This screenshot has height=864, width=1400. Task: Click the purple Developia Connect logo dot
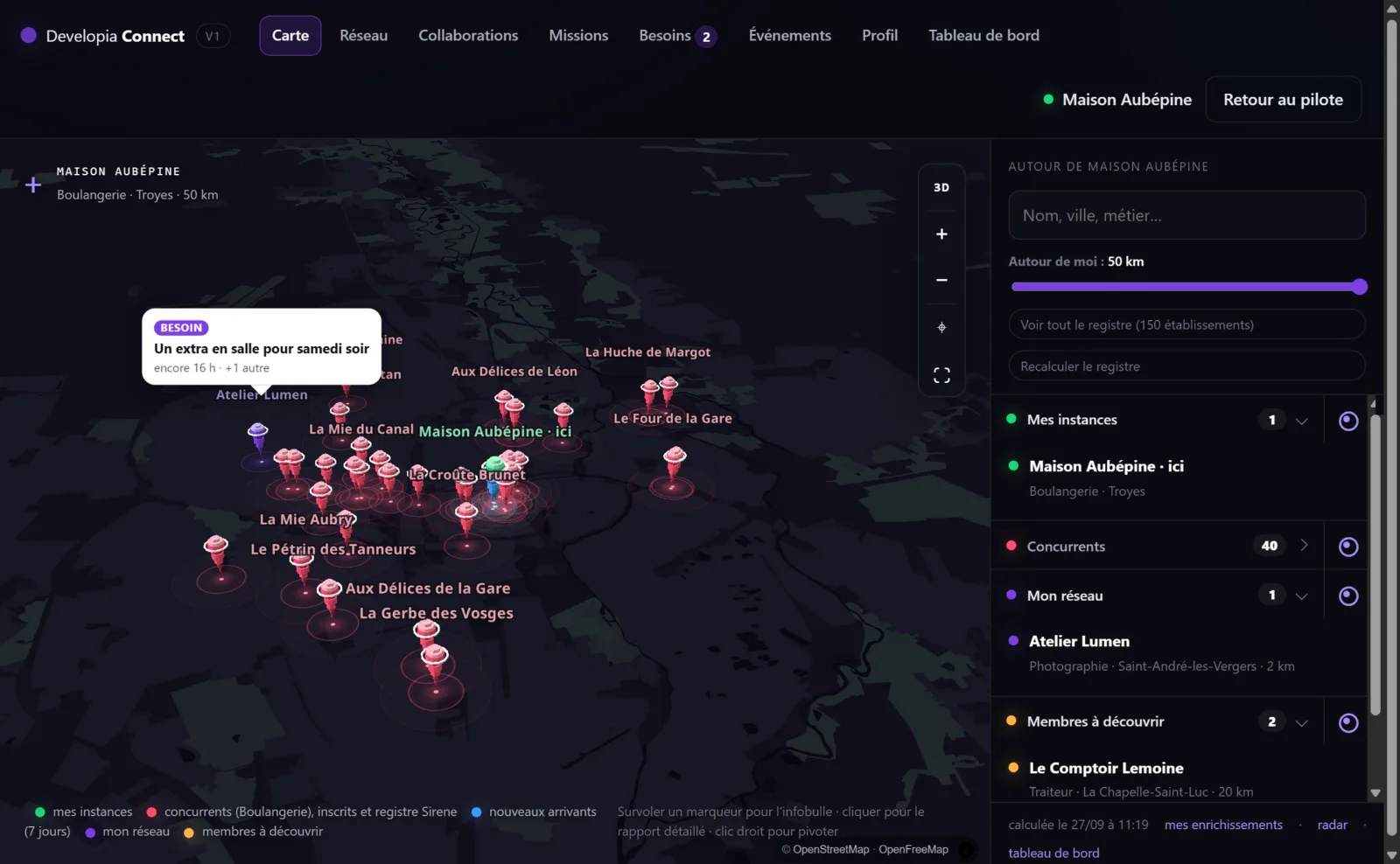tap(28, 35)
